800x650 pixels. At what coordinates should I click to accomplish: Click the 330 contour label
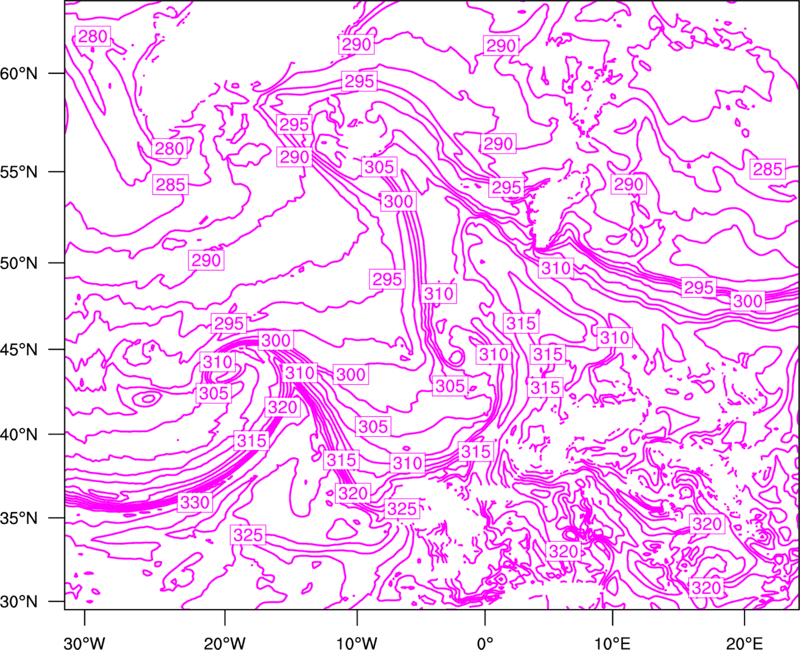(x=195, y=503)
